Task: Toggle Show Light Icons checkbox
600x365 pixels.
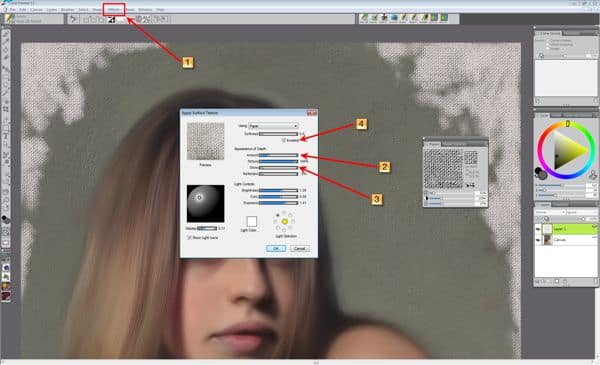Action: click(x=189, y=238)
